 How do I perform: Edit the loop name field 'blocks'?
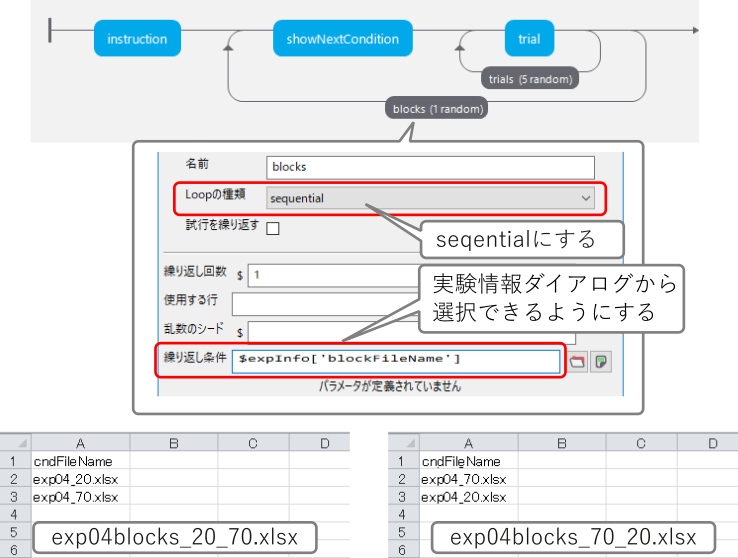430,167
